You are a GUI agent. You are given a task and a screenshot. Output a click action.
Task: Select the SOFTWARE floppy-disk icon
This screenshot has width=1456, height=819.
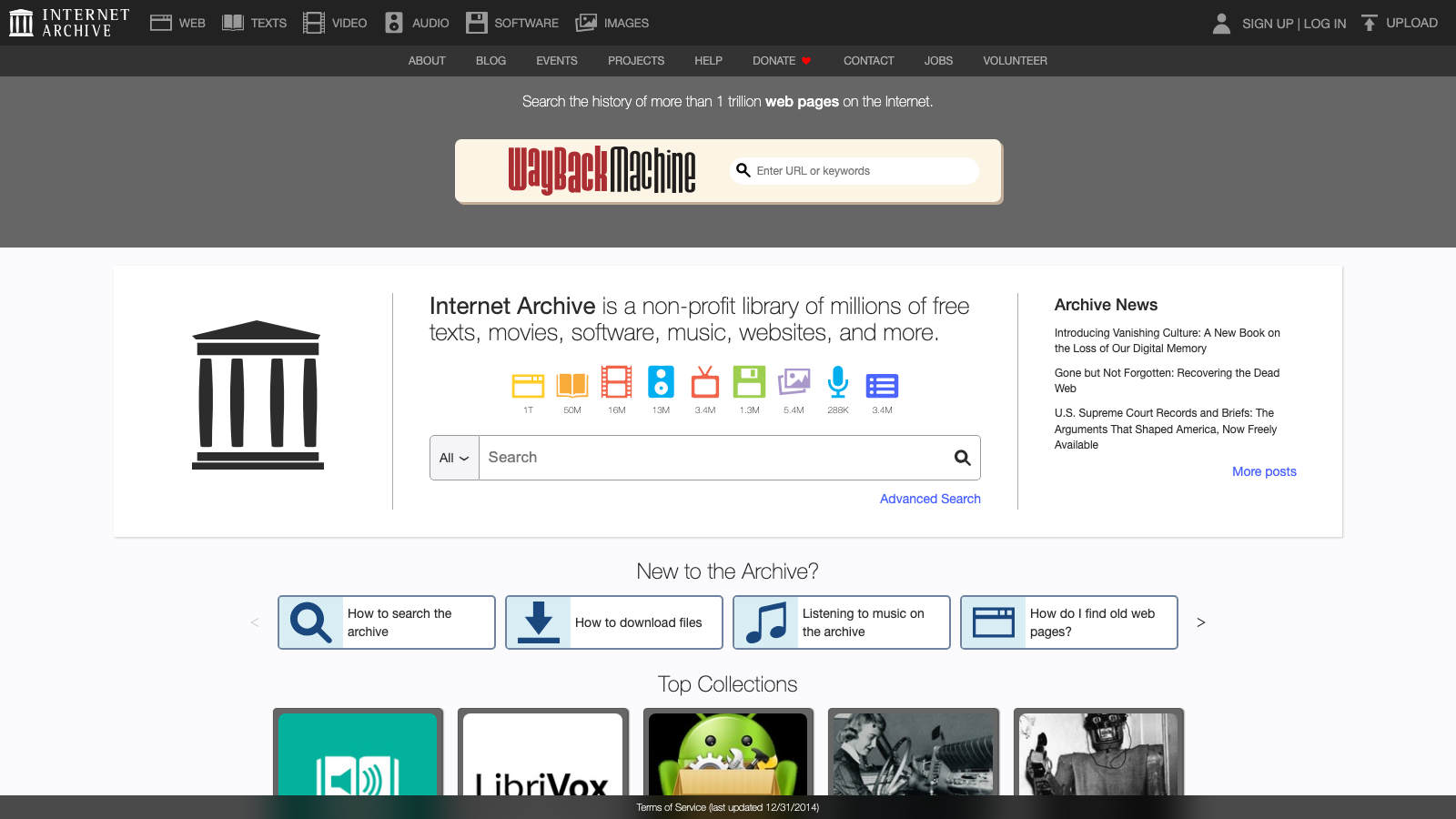[476, 22]
